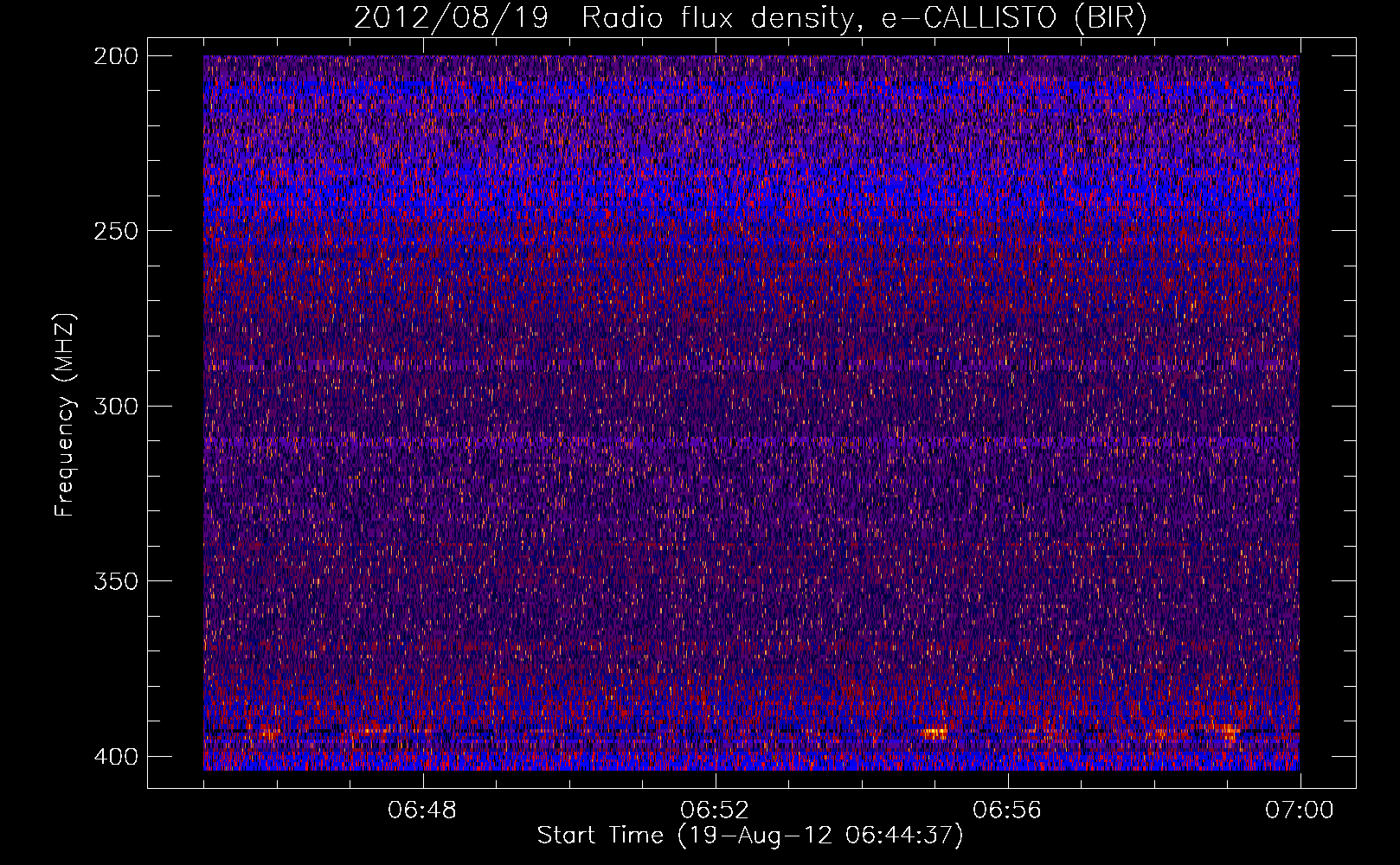Click the 06:52 time tick label

tap(715, 811)
